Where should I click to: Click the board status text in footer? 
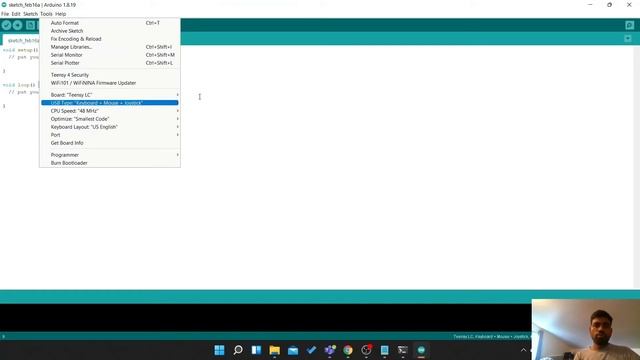coord(492,337)
